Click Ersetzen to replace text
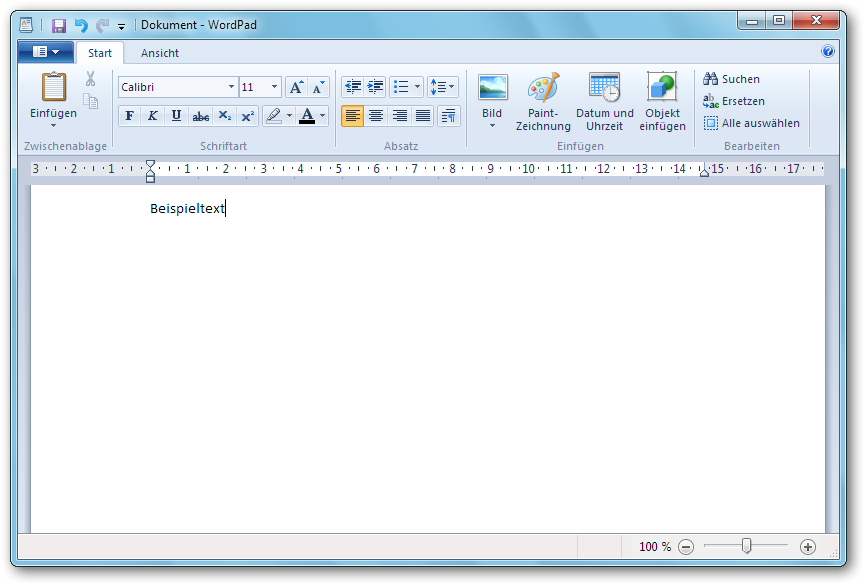This screenshot has width=865, height=585. [734, 101]
